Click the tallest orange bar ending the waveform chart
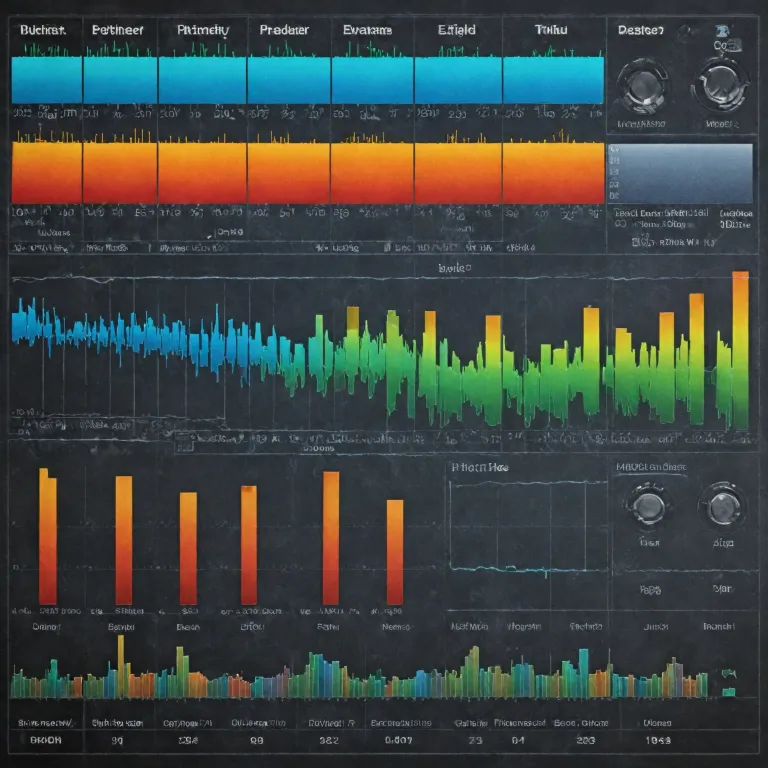The image size is (768, 768). [x=741, y=350]
